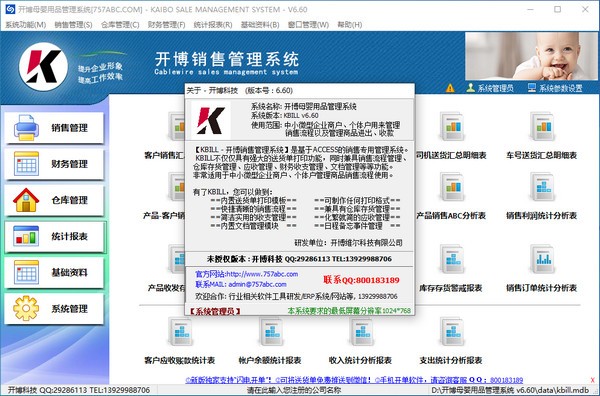This screenshot has width=600, height=396.
Task: Click the 系统管理 sidebar button
Action: coord(54,309)
